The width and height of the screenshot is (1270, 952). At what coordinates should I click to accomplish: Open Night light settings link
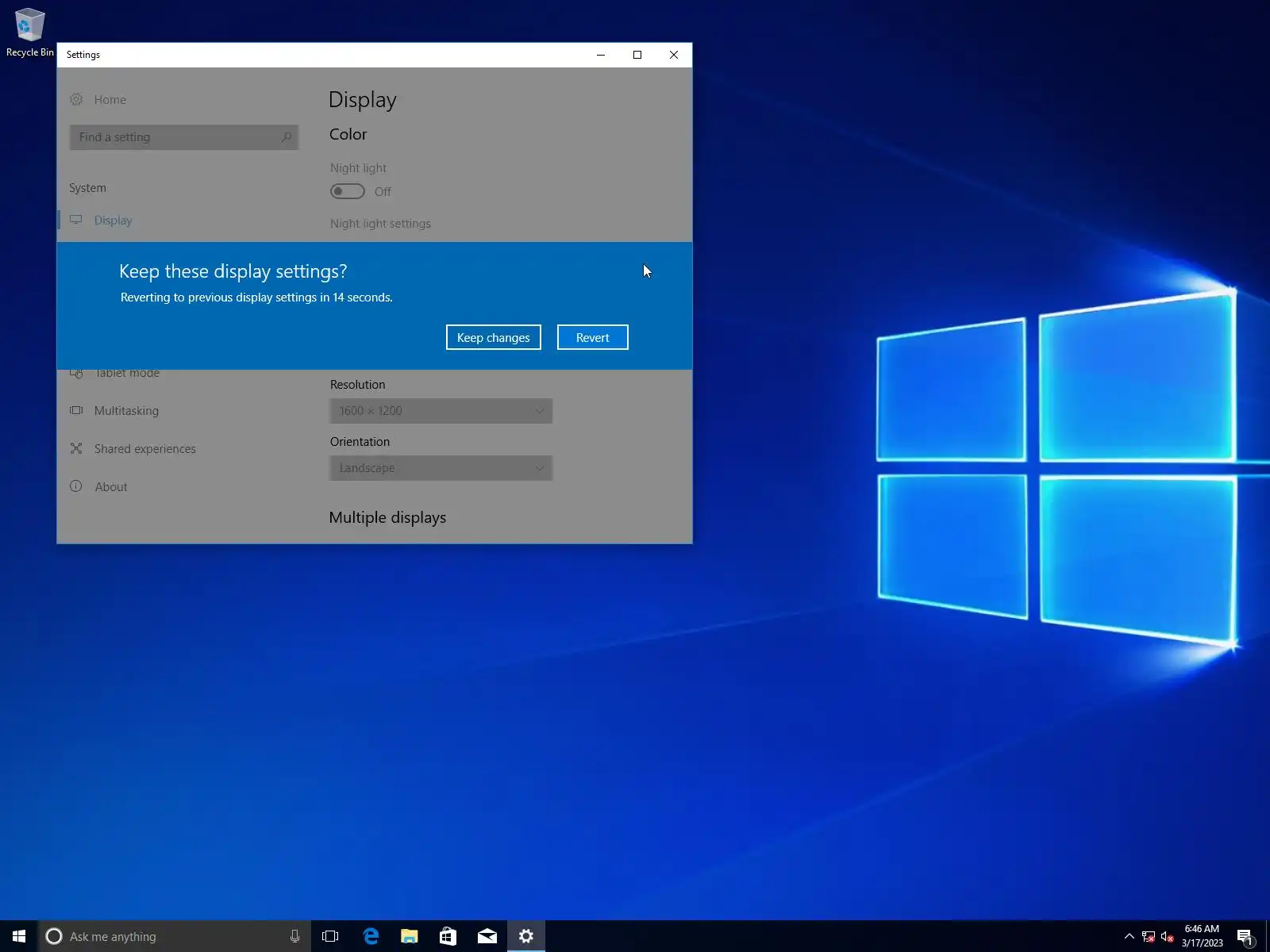380,224
